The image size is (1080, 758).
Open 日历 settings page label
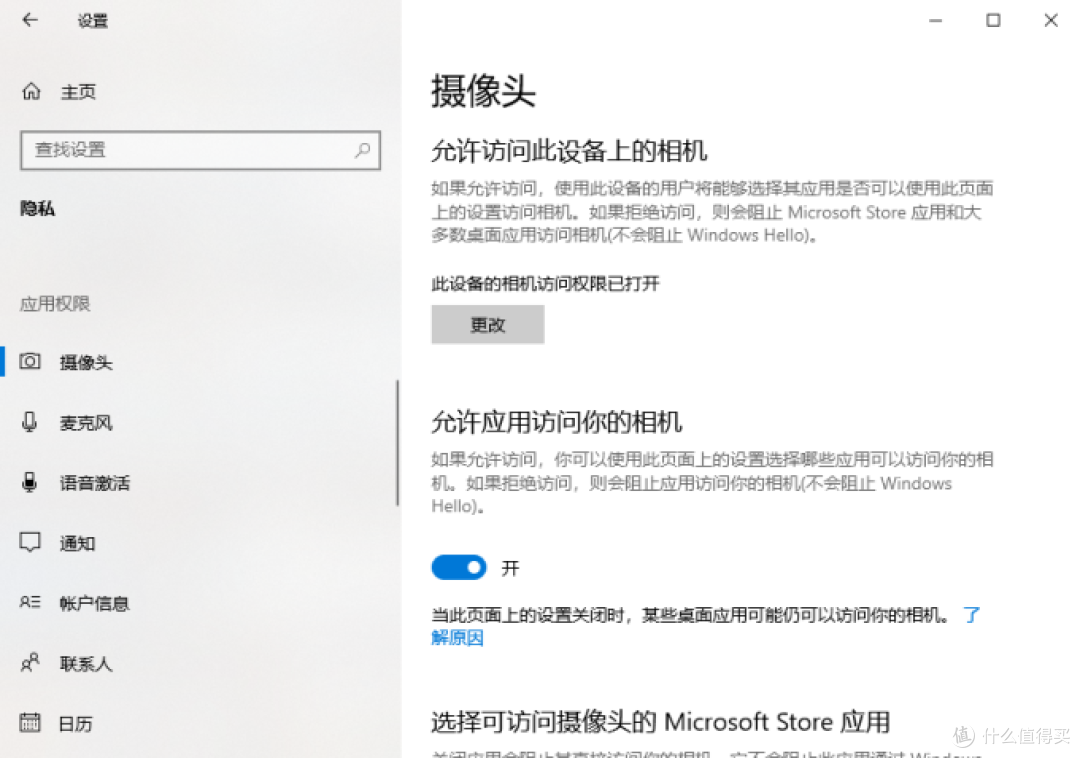coord(76,724)
